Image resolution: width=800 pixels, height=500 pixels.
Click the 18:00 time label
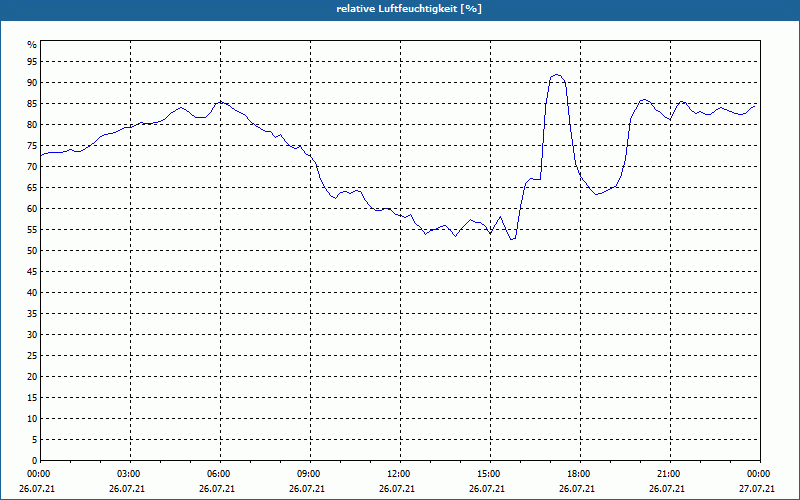pos(578,474)
